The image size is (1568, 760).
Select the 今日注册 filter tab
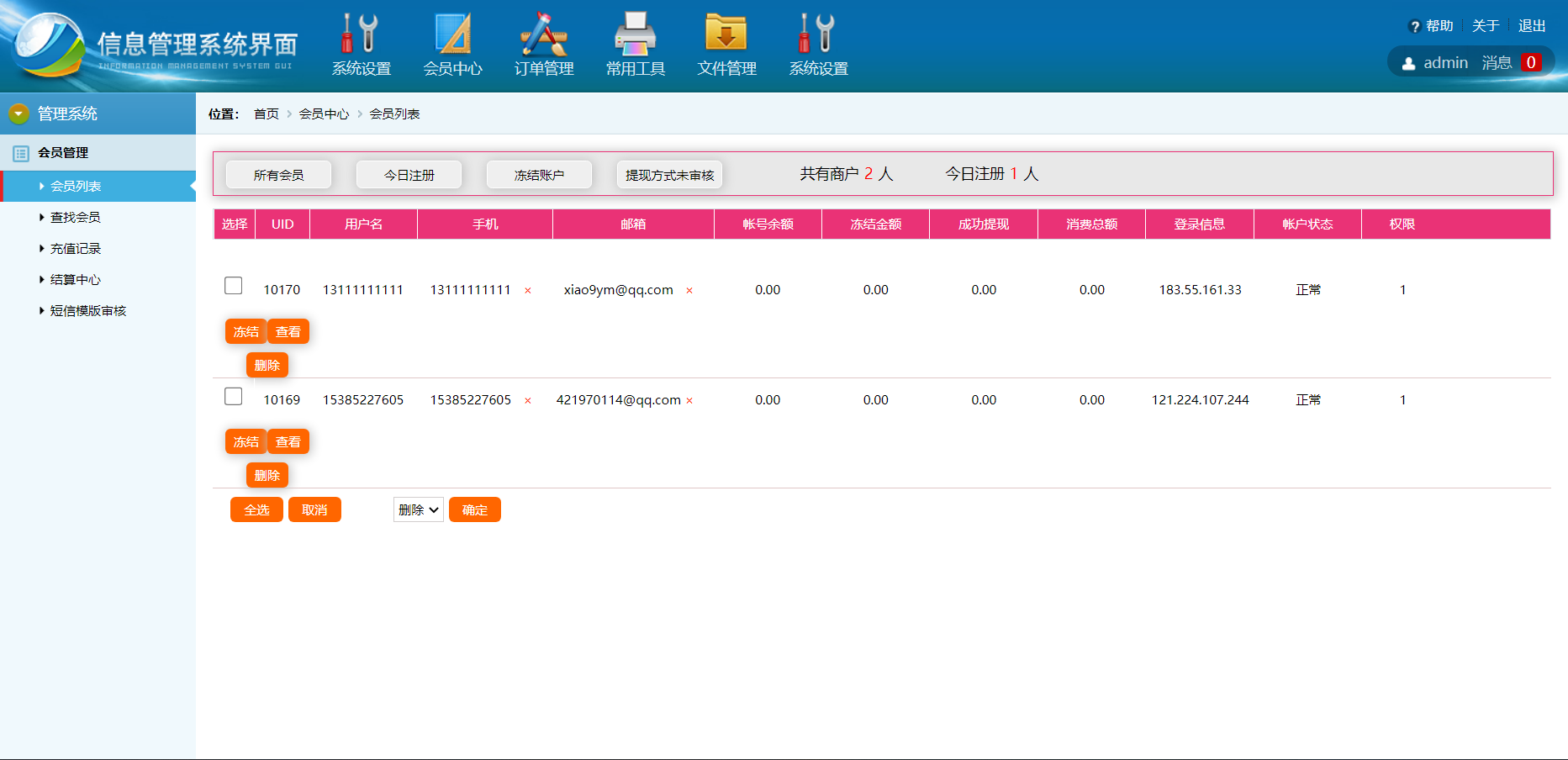(x=409, y=175)
